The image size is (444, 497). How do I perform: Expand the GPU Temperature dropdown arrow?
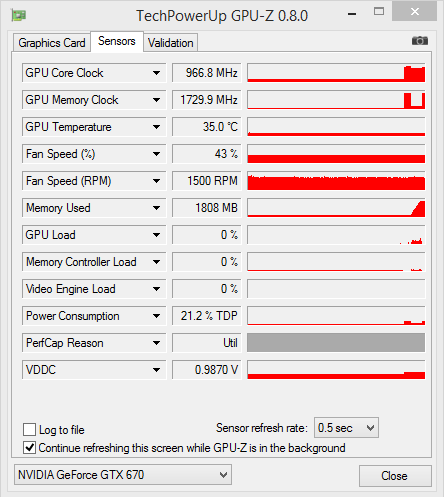[156, 127]
